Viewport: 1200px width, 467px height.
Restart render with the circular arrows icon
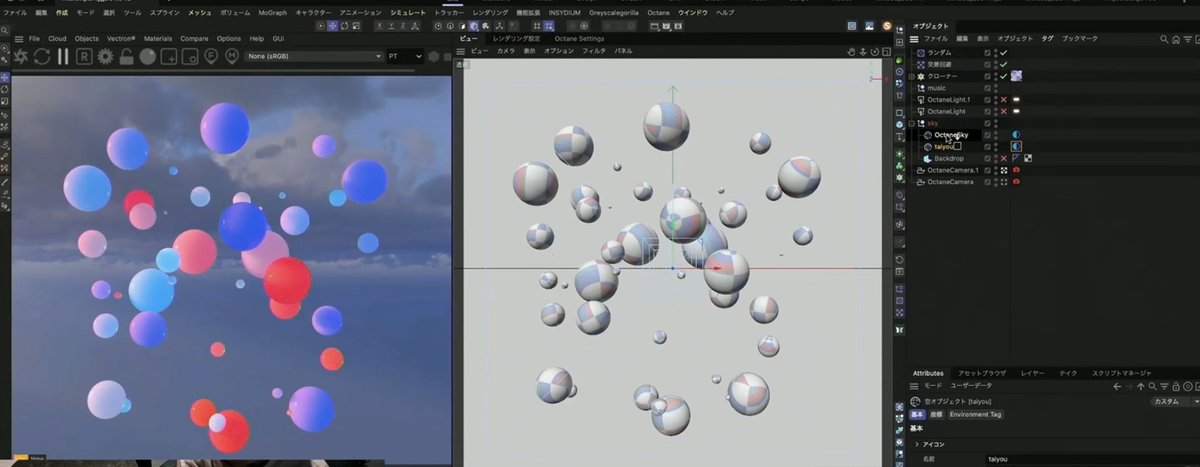42,57
